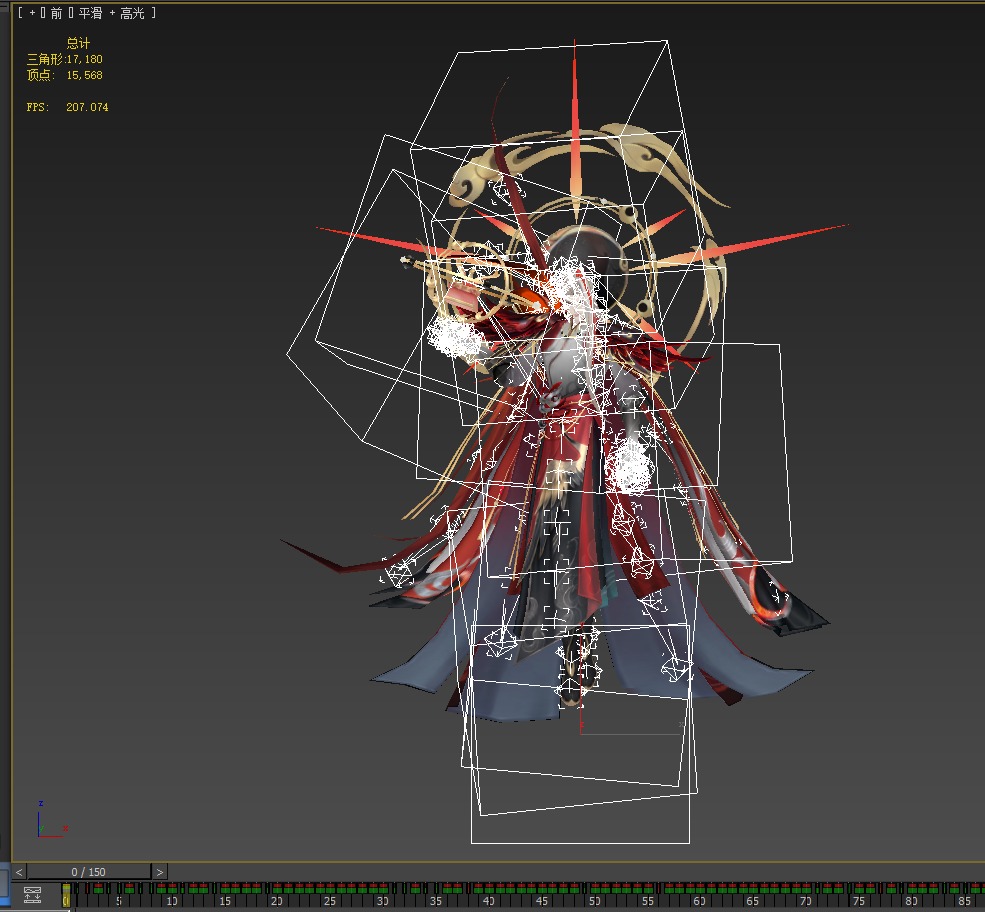985x912 pixels.
Task: Click the next frame arrow button
Action: pyautogui.click(x=160, y=872)
